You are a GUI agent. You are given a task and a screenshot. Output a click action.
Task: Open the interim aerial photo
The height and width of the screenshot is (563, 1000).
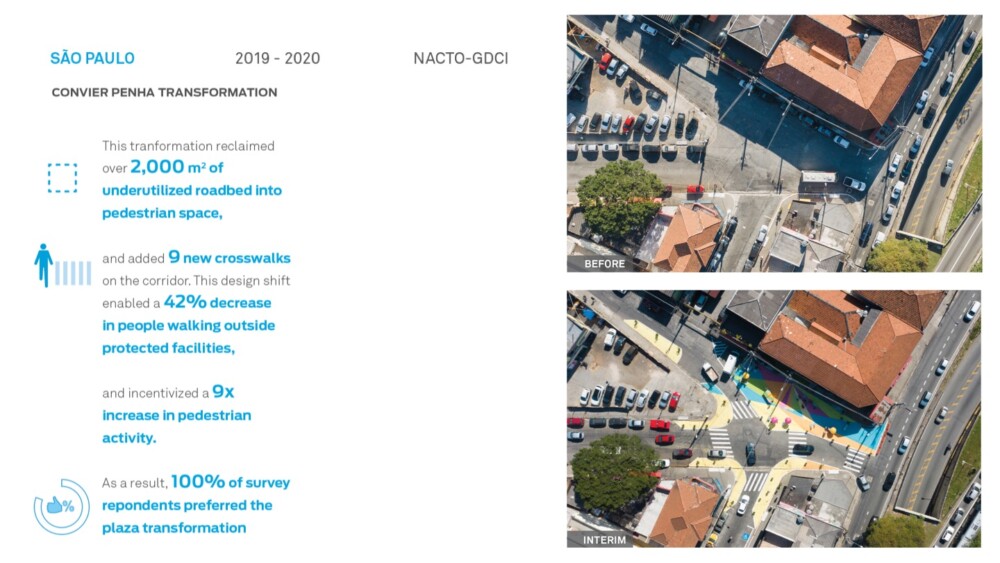[773, 418]
